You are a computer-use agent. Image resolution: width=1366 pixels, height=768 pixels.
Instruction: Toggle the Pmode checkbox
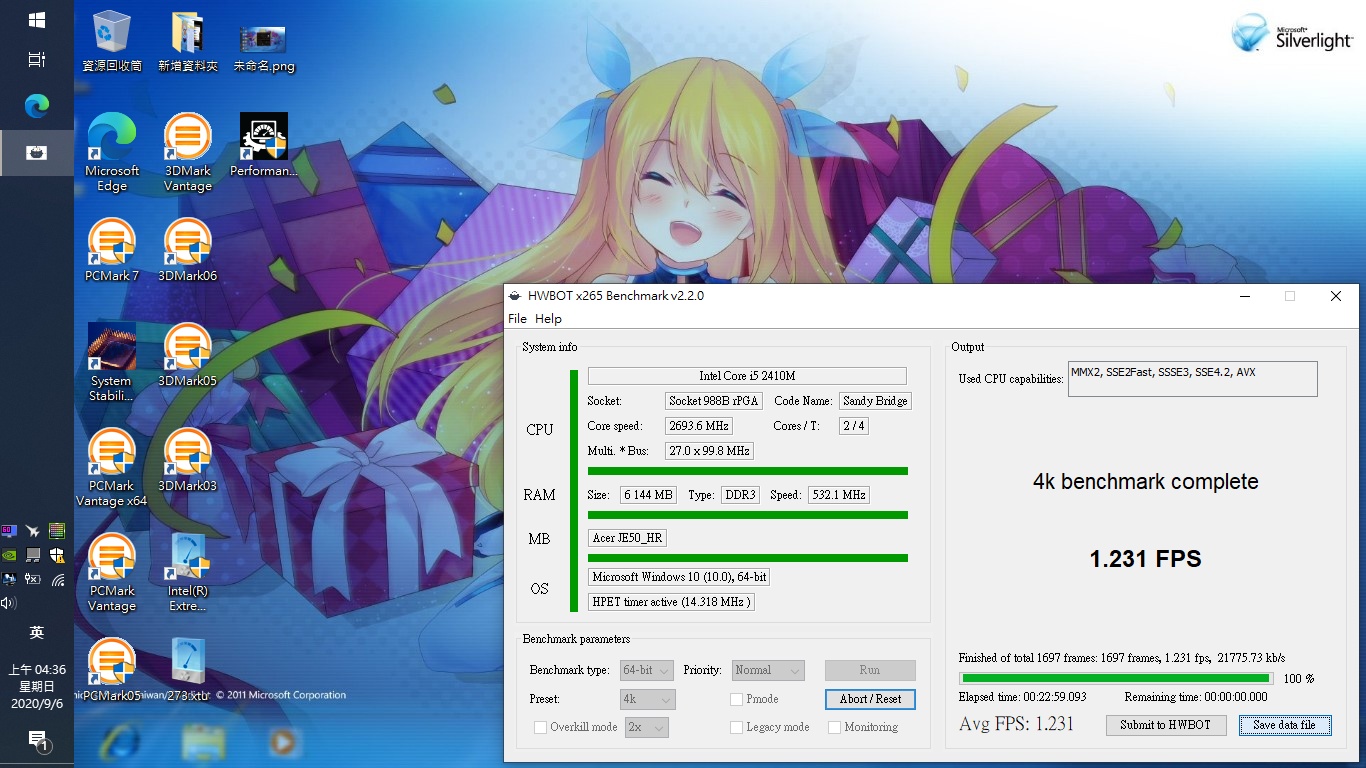737,699
